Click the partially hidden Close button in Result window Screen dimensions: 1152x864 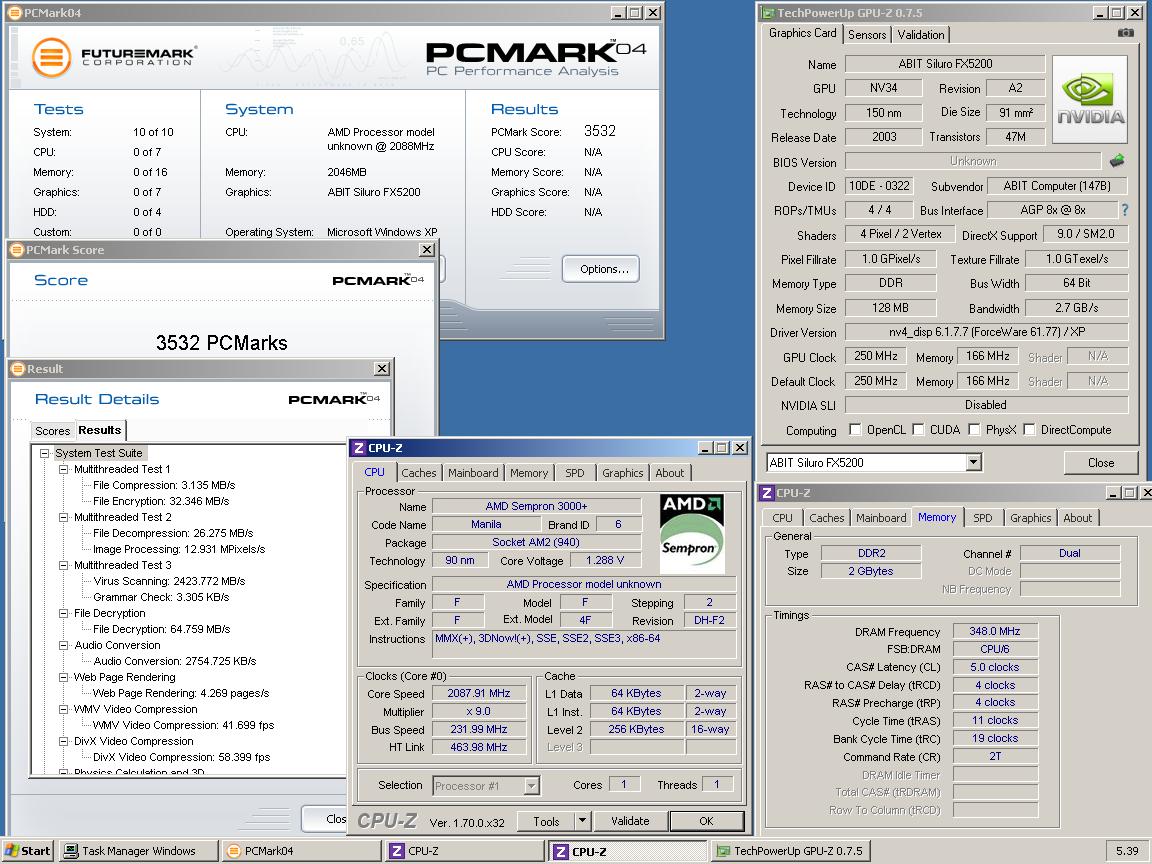point(325,818)
